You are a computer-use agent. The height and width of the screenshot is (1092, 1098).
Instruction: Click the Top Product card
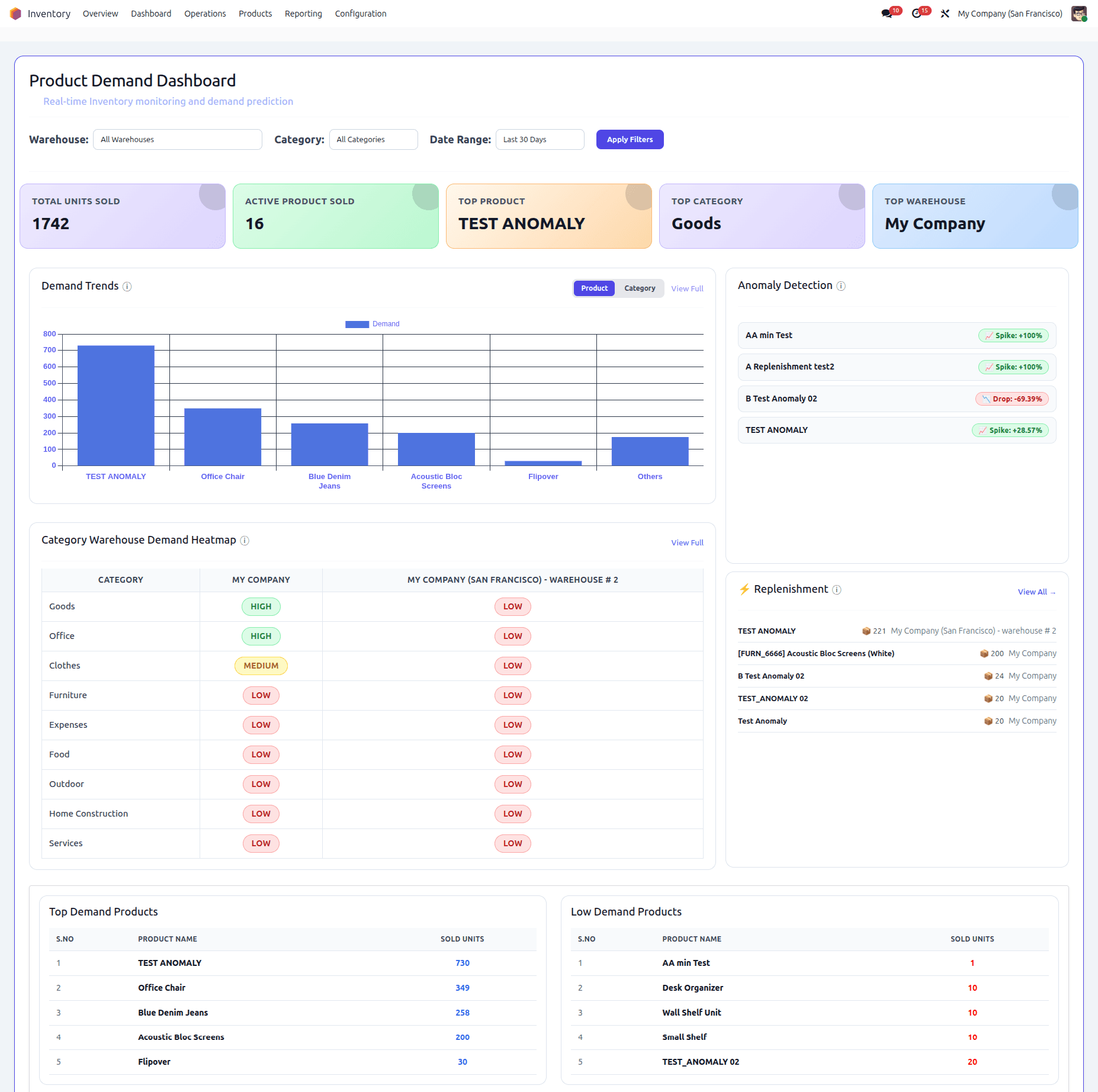pos(549,216)
